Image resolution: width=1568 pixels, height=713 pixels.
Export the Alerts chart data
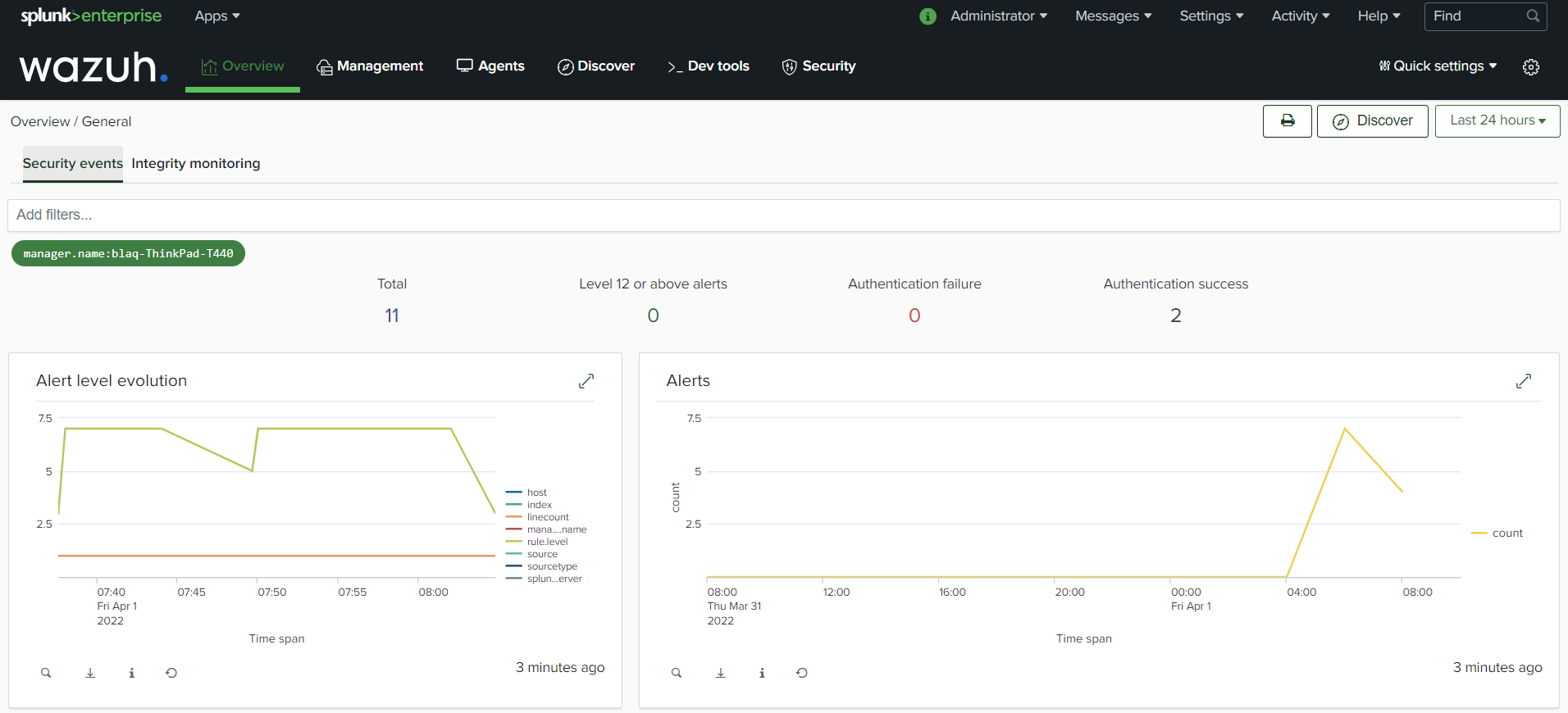click(x=721, y=673)
